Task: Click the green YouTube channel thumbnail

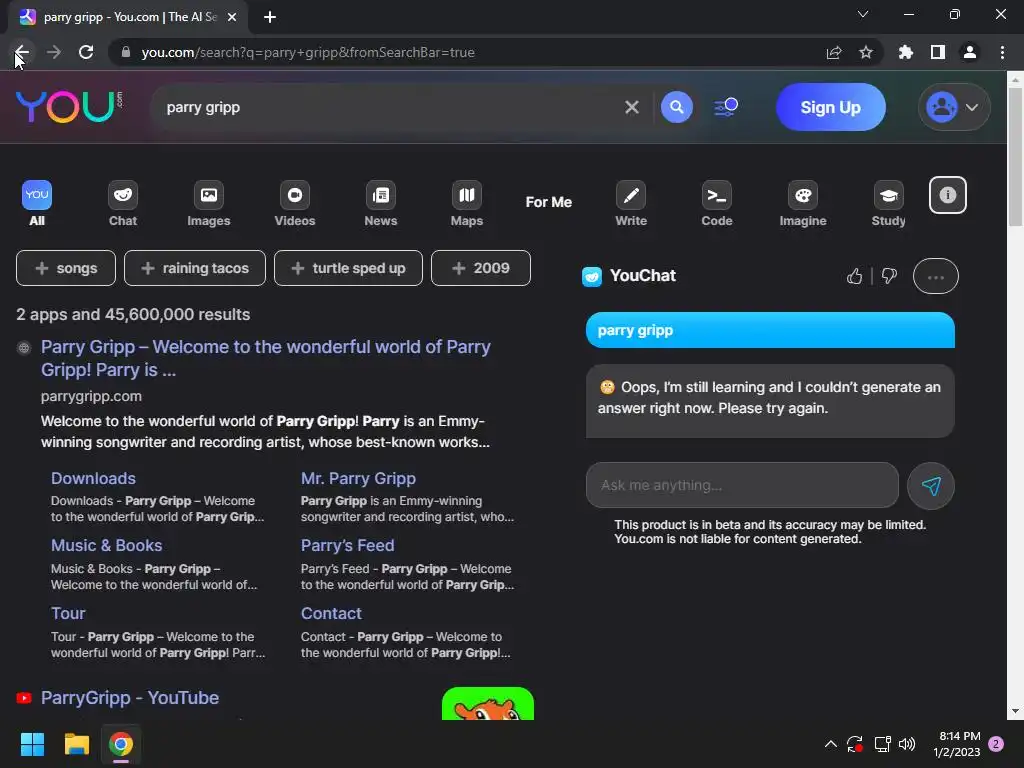Action: coord(488,703)
